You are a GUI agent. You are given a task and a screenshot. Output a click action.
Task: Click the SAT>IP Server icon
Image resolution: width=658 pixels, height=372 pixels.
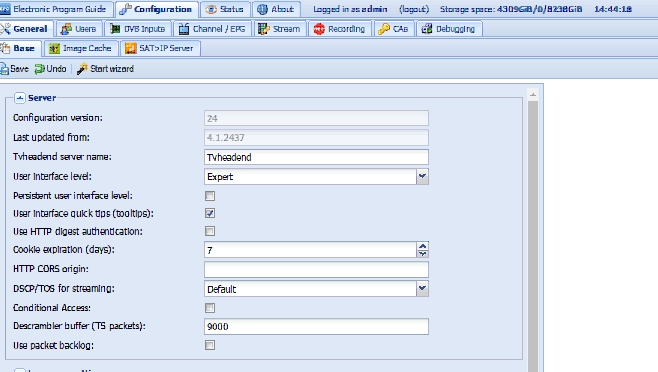coord(131,48)
